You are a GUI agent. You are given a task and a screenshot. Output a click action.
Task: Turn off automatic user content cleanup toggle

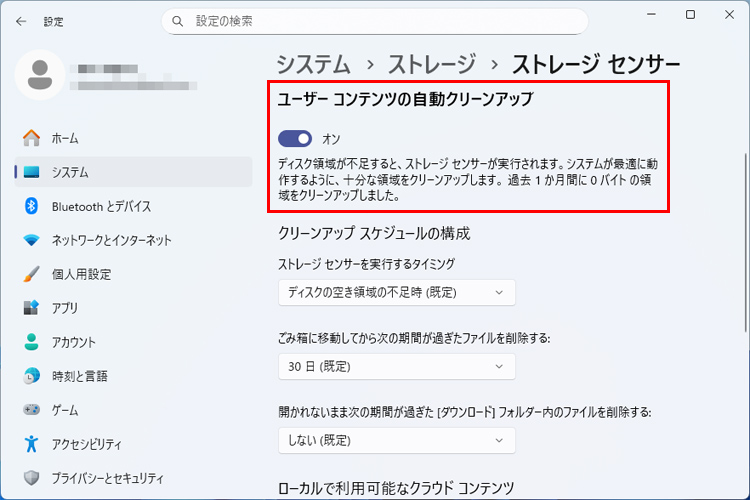[x=295, y=139]
